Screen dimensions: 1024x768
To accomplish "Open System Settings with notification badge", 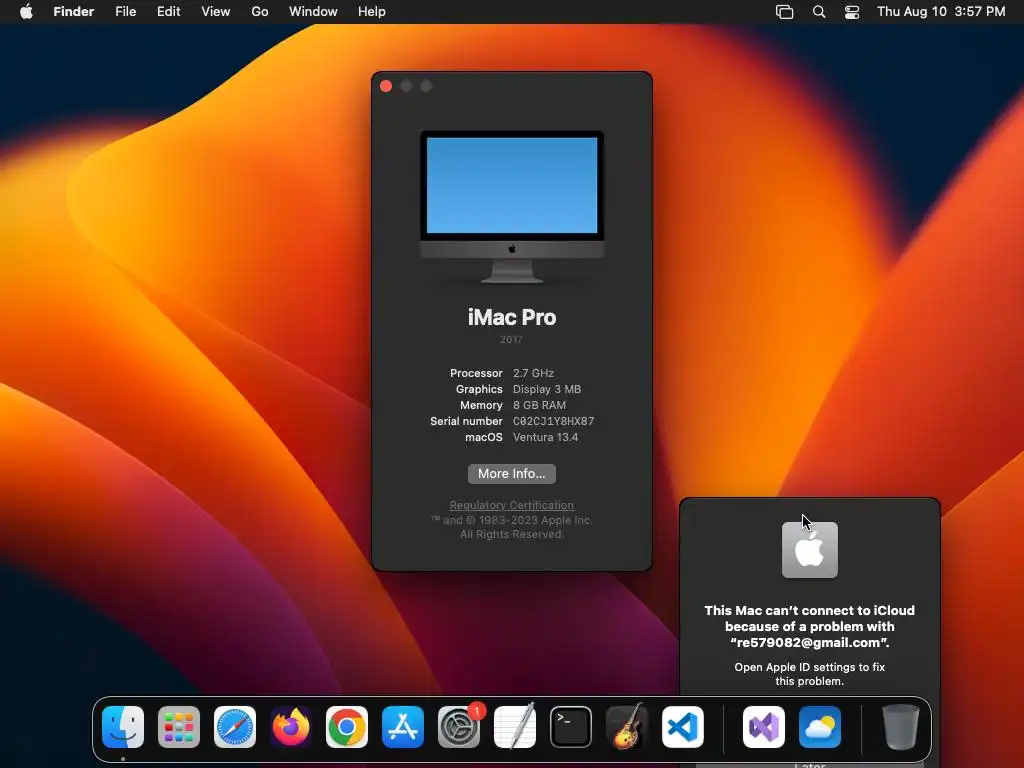I will pos(459,727).
